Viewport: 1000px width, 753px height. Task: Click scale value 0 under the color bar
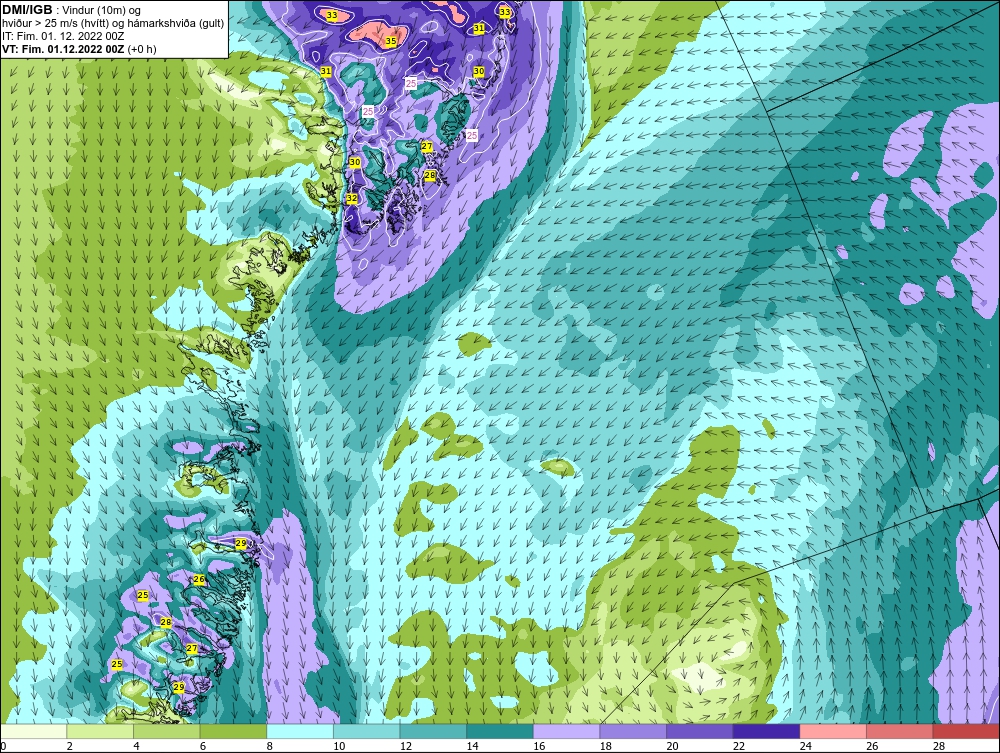3,746
